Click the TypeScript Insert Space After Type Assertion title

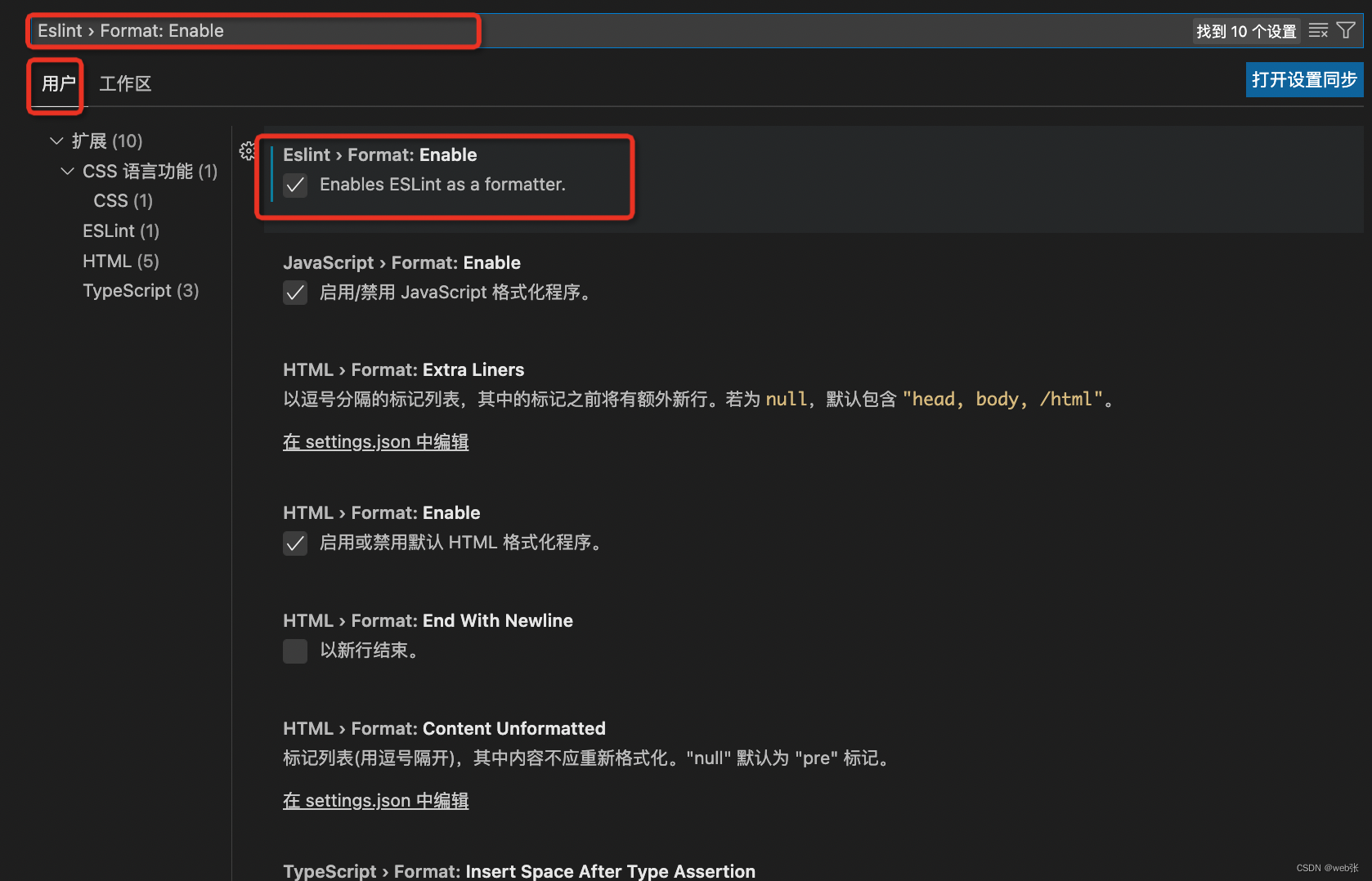[519, 871]
